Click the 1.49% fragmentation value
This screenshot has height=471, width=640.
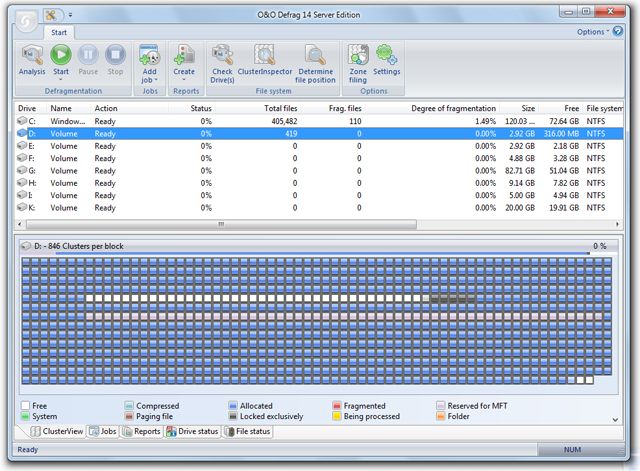485,121
